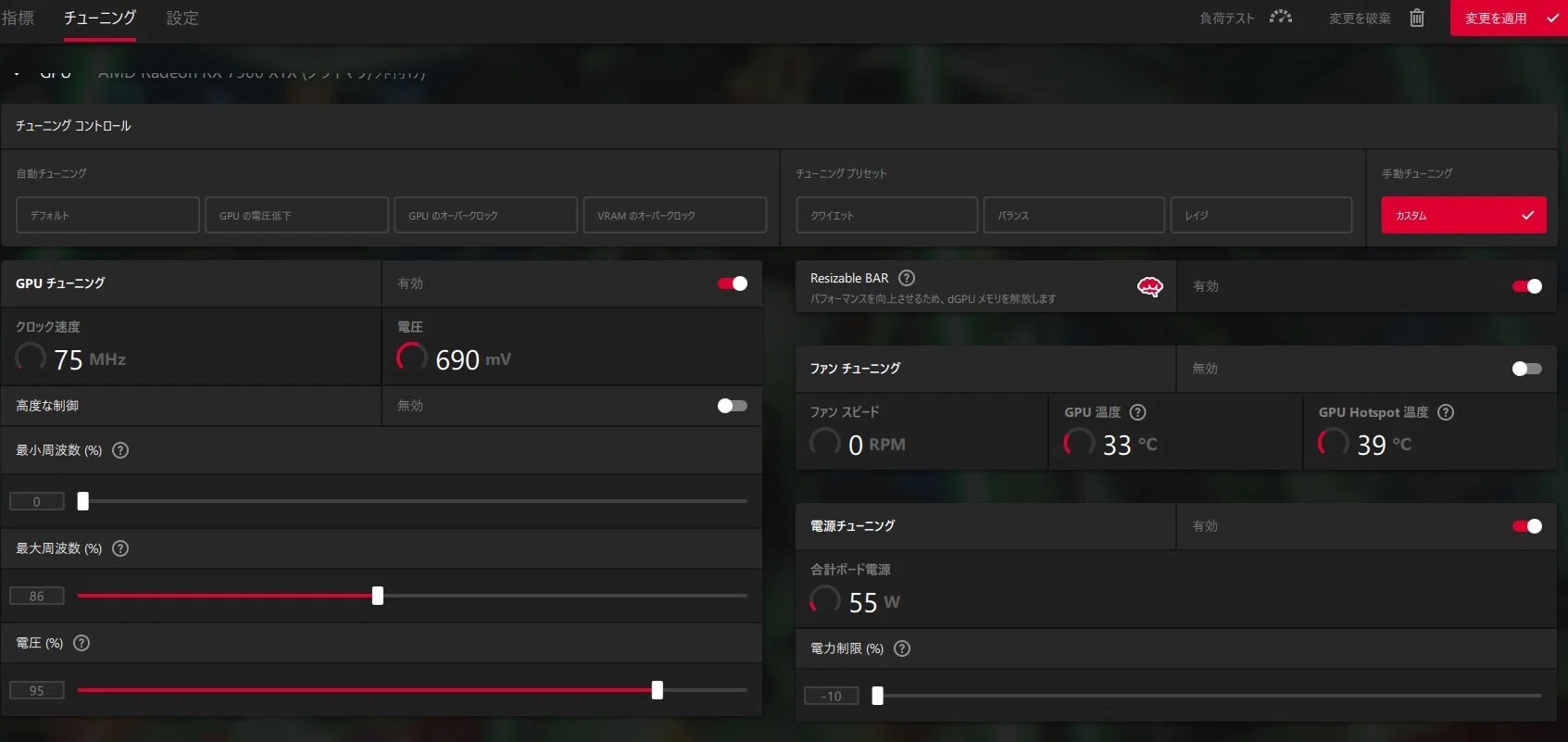Choose GPU のオーバークロック option
Viewport: 1568px width, 742px height.
tap(485, 215)
